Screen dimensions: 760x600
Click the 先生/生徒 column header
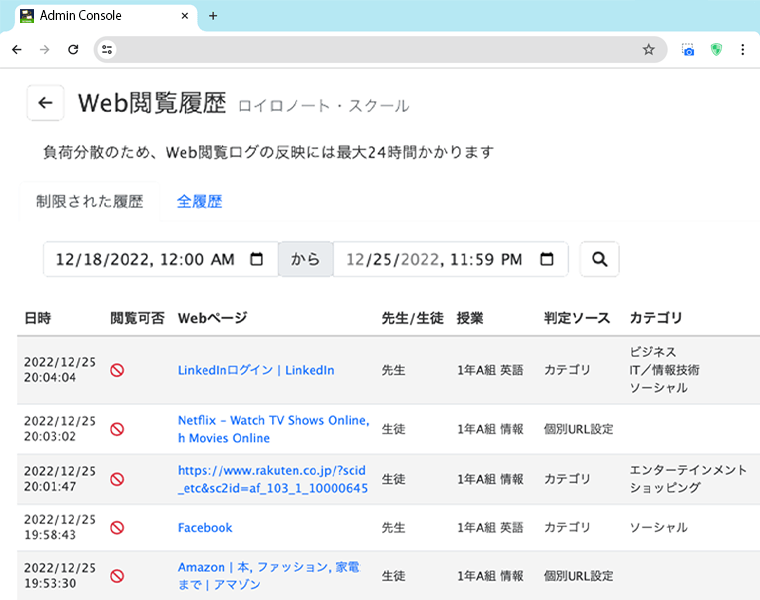tap(412, 318)
